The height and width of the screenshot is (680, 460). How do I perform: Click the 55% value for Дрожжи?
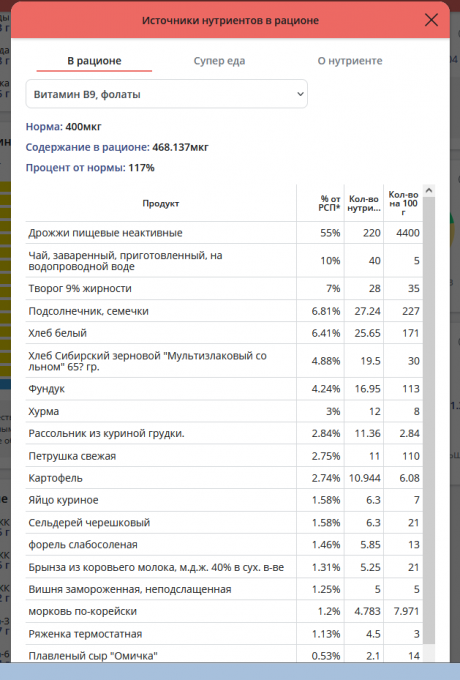(330, 233)
